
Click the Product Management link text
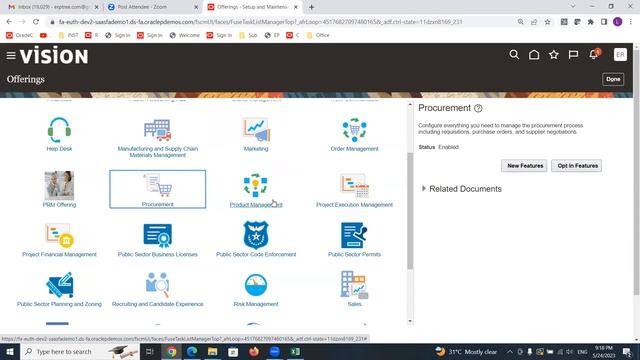click(x=256, y=205)
